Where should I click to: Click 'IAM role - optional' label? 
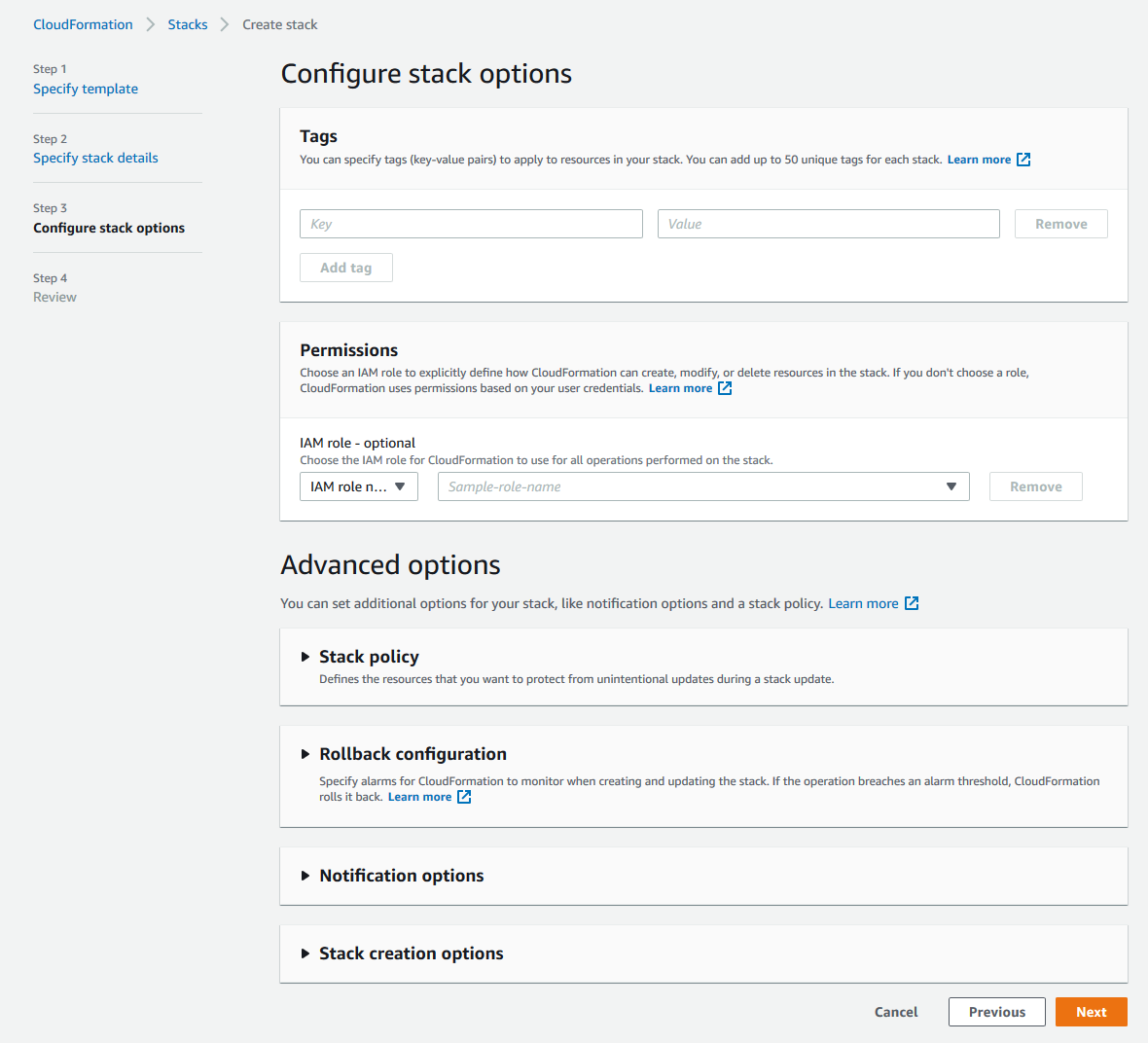click(x=357, y=443)
